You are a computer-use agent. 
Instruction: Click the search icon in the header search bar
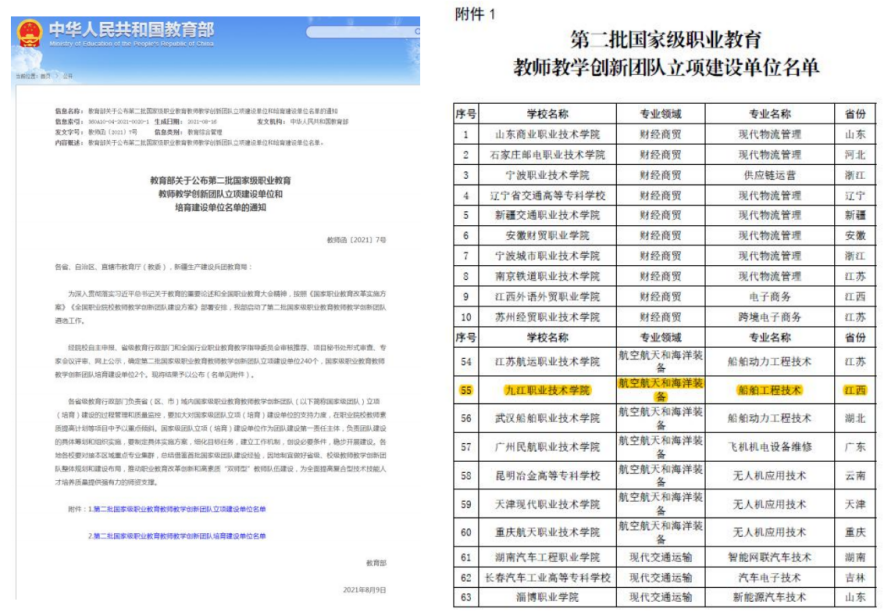417,31
